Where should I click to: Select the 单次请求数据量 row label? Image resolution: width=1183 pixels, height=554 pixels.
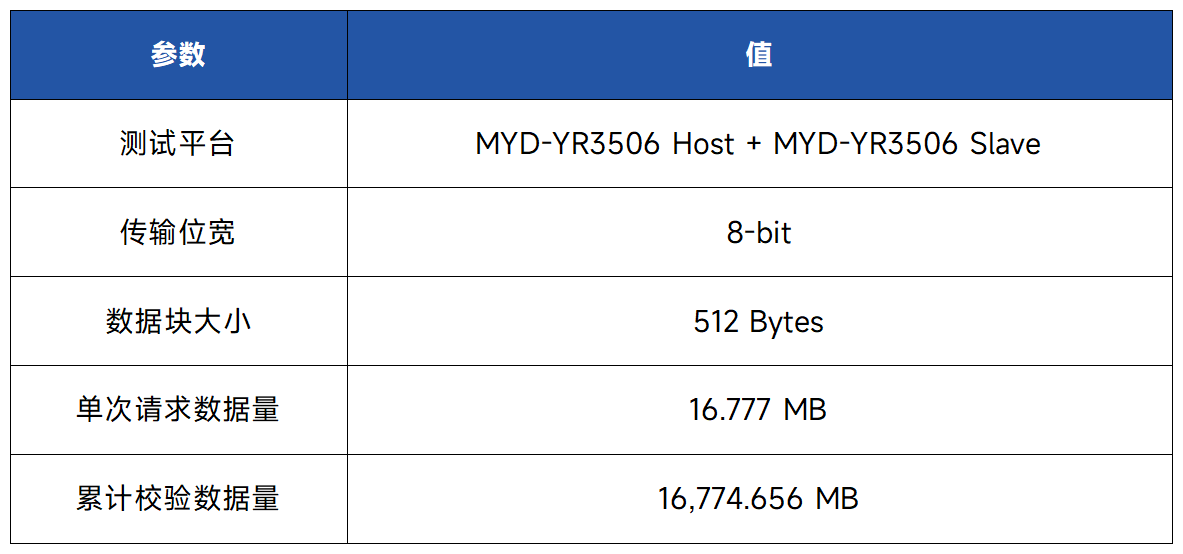pyautogui.click(x=178, y=410)
